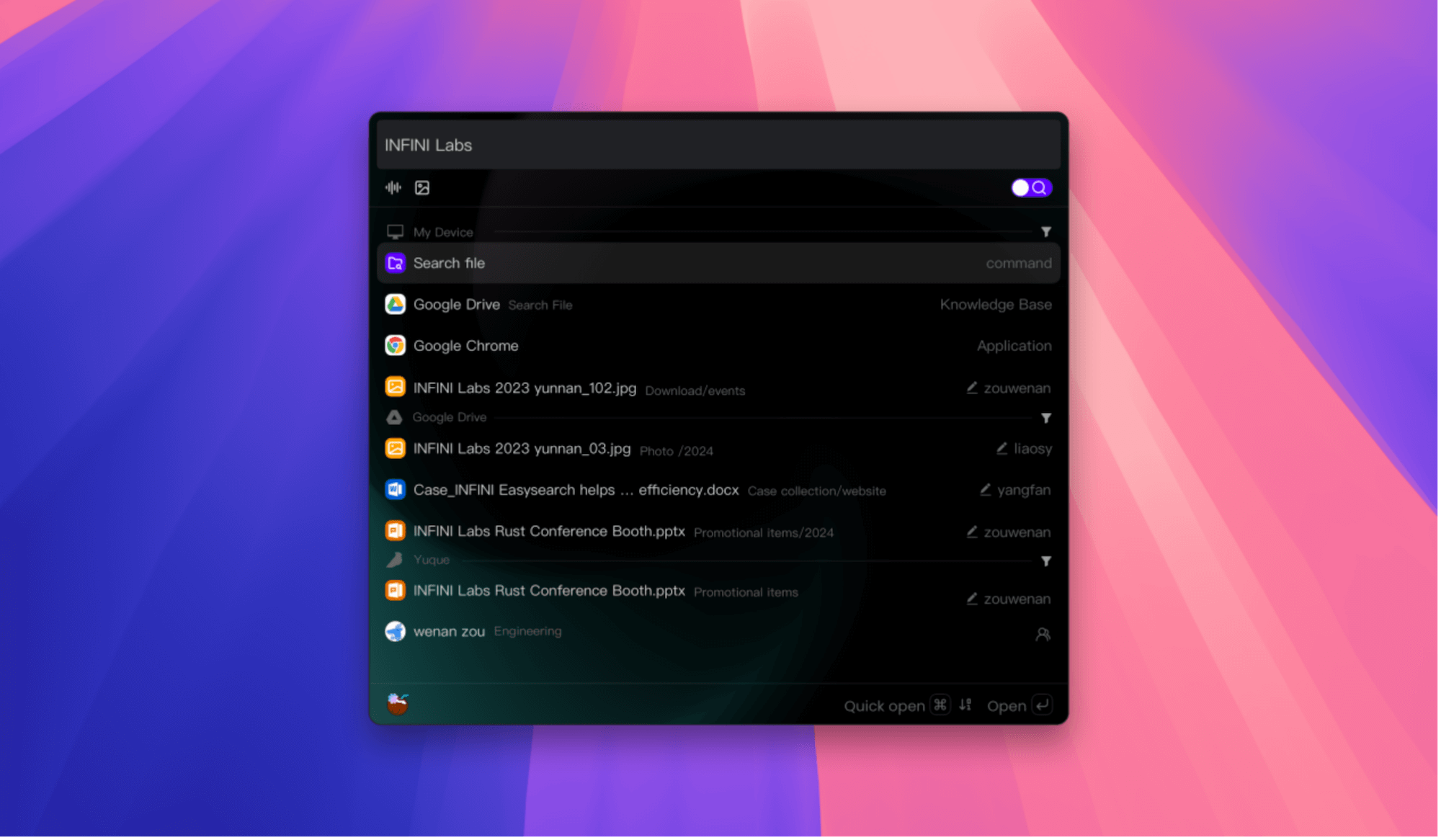Click the INFINI Labs search input field
1441x840 pixels.
(x=718, y=146)
